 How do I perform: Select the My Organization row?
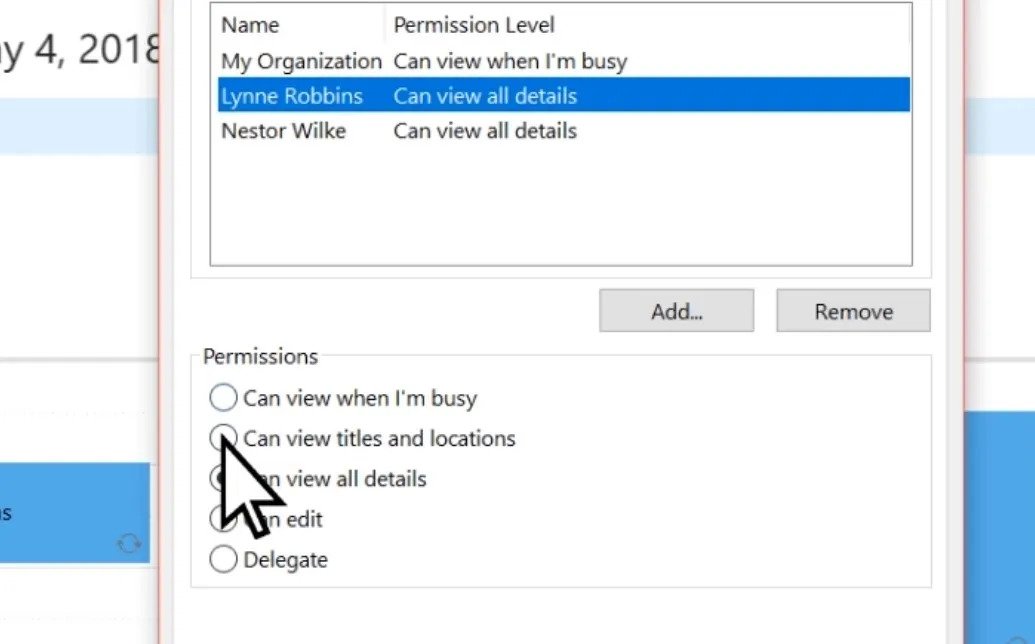pos(301,61)
